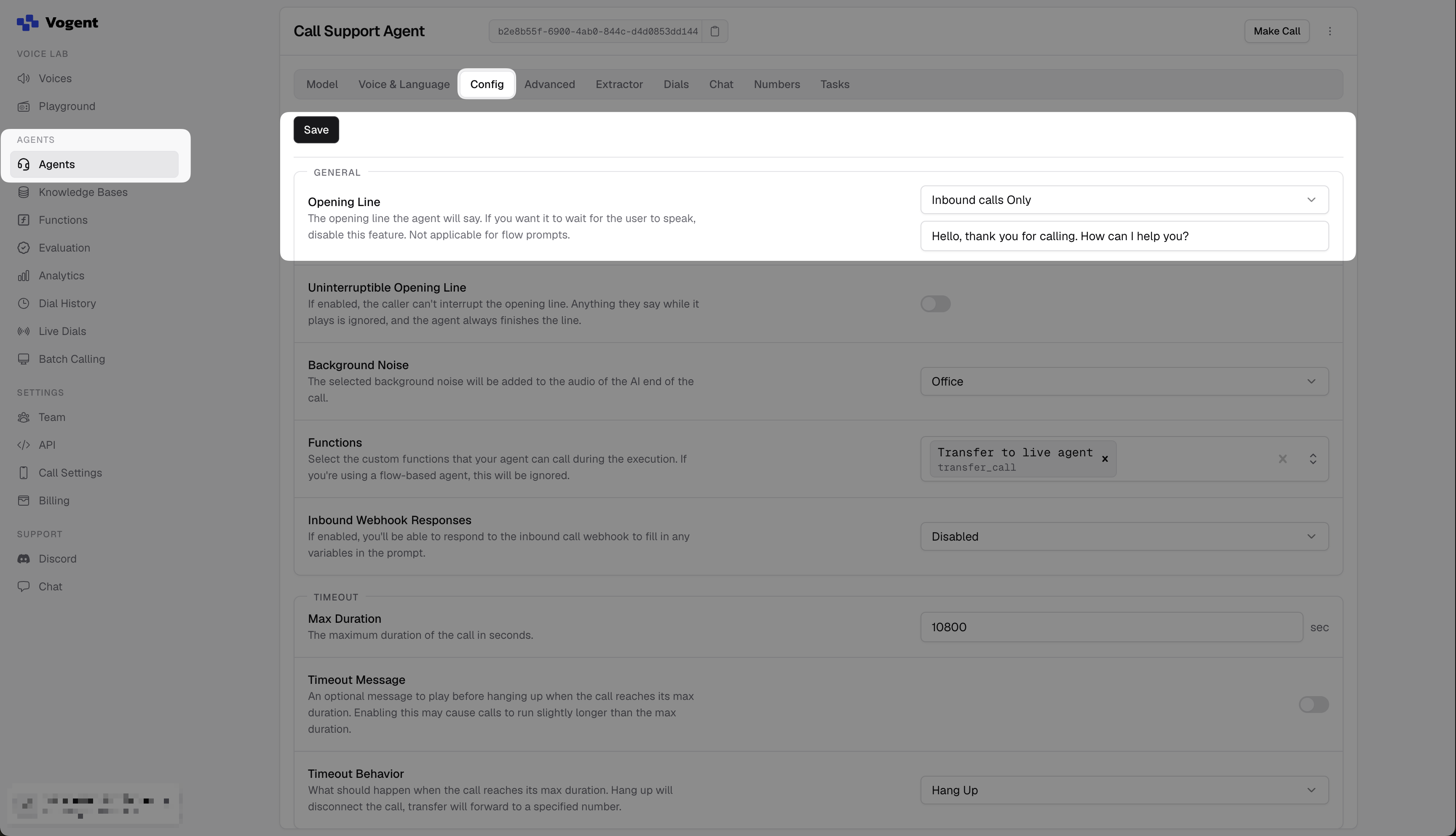This screenshot has width=1456, height=836.
Task: Turn on the Timeout Message toggle
Action: coord(1314,705)
